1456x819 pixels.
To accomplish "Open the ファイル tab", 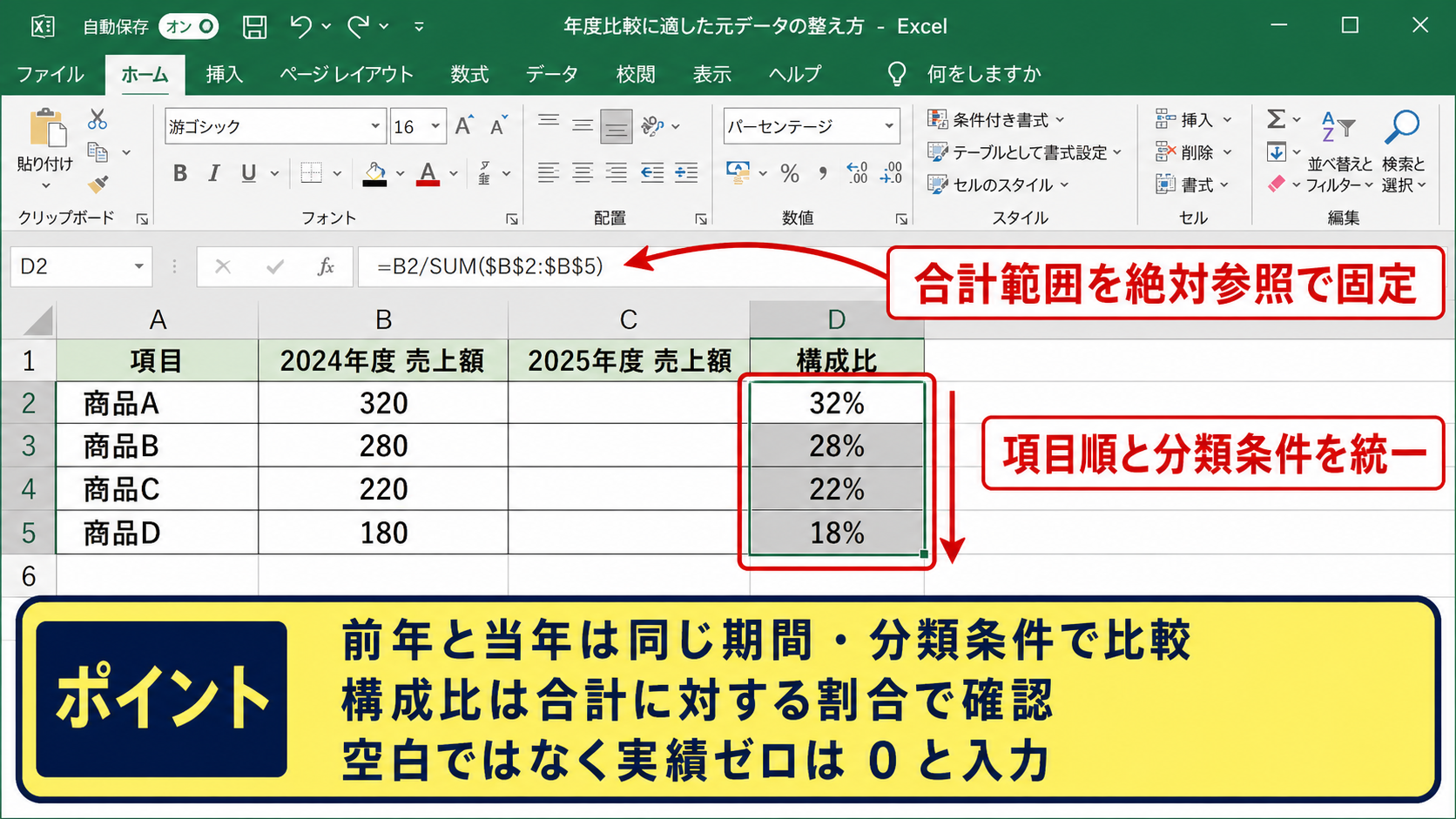I will pos(51,75).
